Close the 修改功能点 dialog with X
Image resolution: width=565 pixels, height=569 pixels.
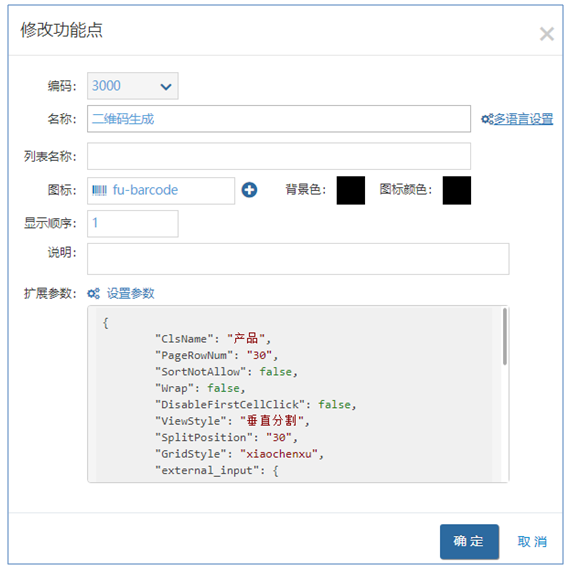tap(546, 34)
